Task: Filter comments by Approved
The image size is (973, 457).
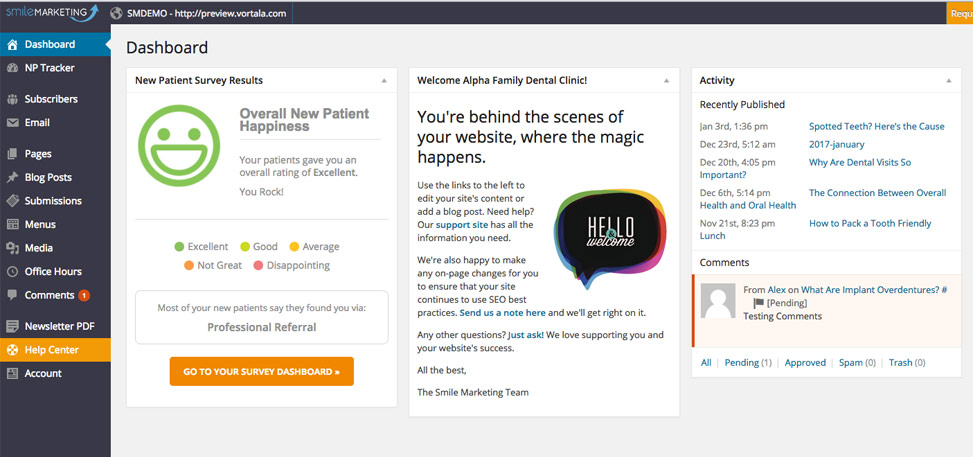Action: (x=805, y=363)
